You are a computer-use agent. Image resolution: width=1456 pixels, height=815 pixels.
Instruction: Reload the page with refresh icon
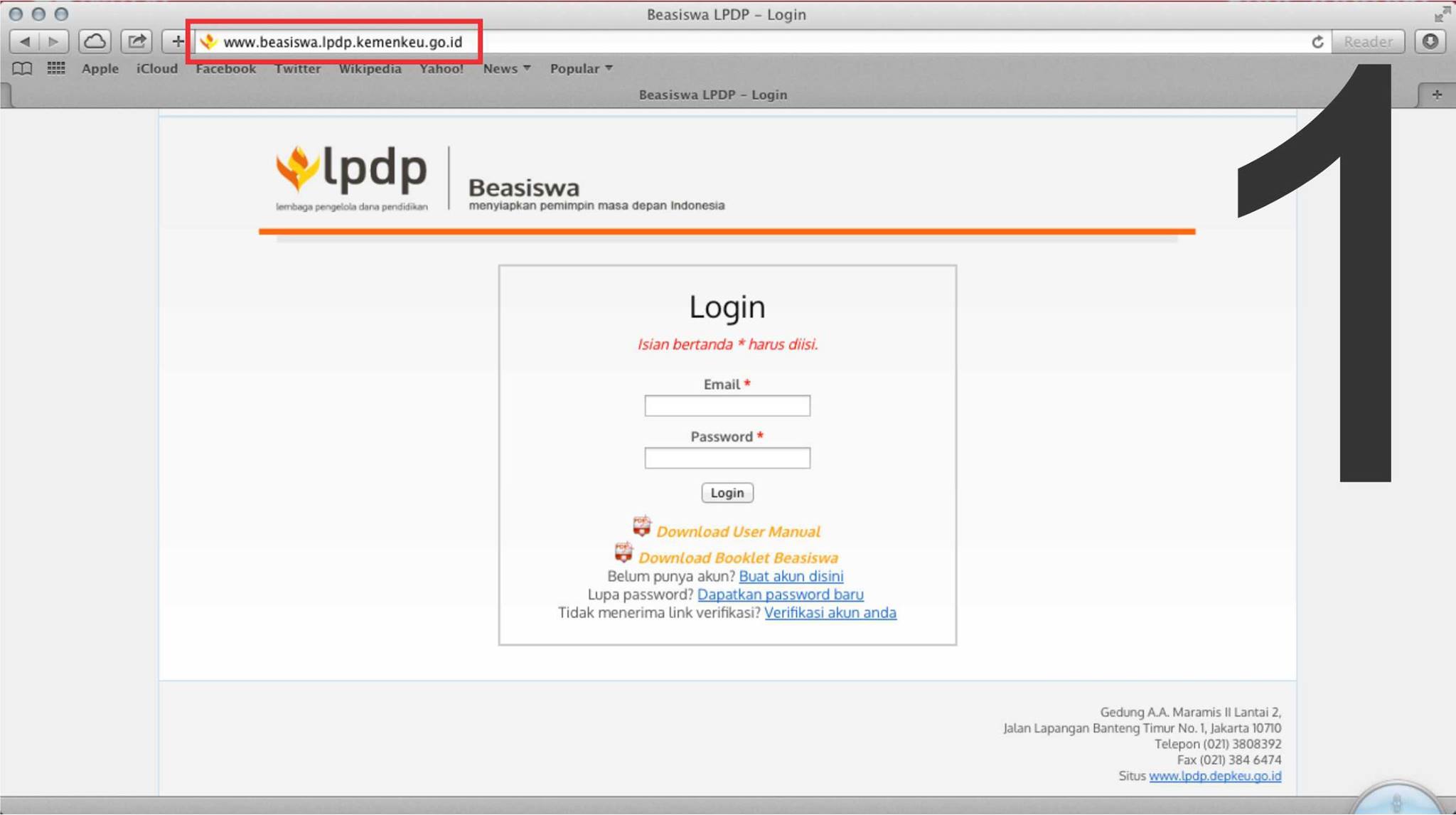click(x=1317, y=42)
